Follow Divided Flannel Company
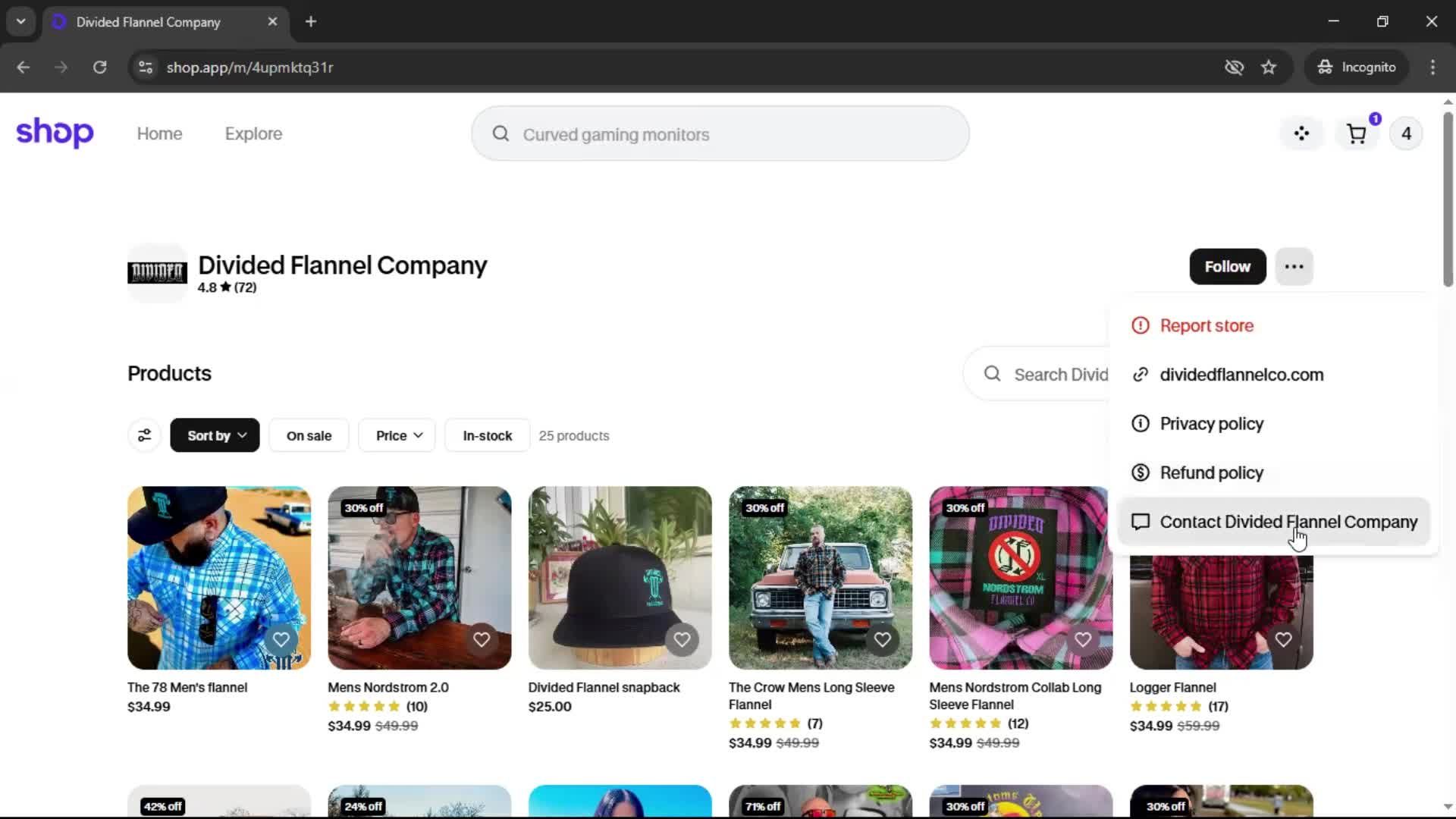This screenshot has height=819, width=1456. point(1227,267)
